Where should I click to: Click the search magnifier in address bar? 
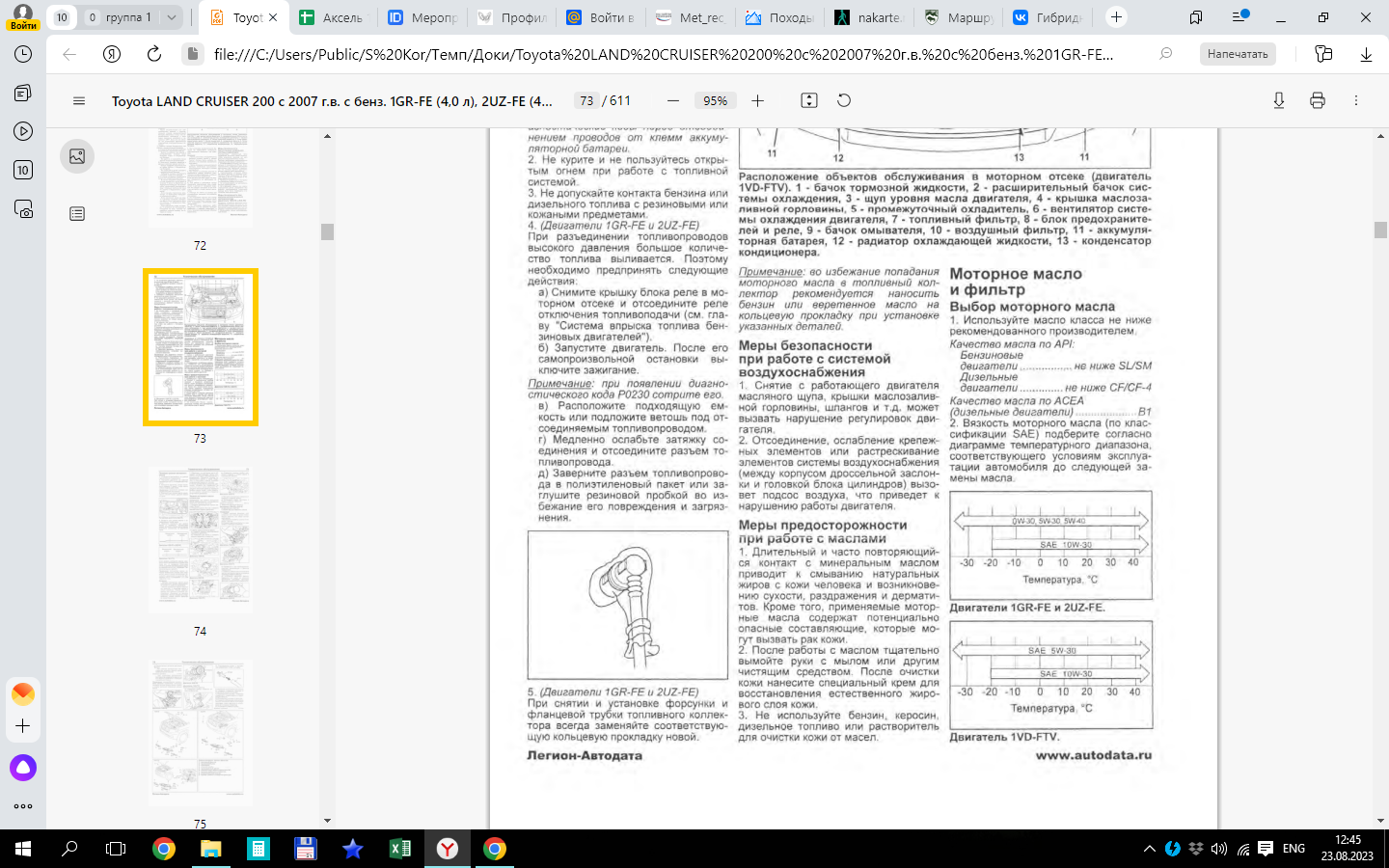[x=1166, y=54]
